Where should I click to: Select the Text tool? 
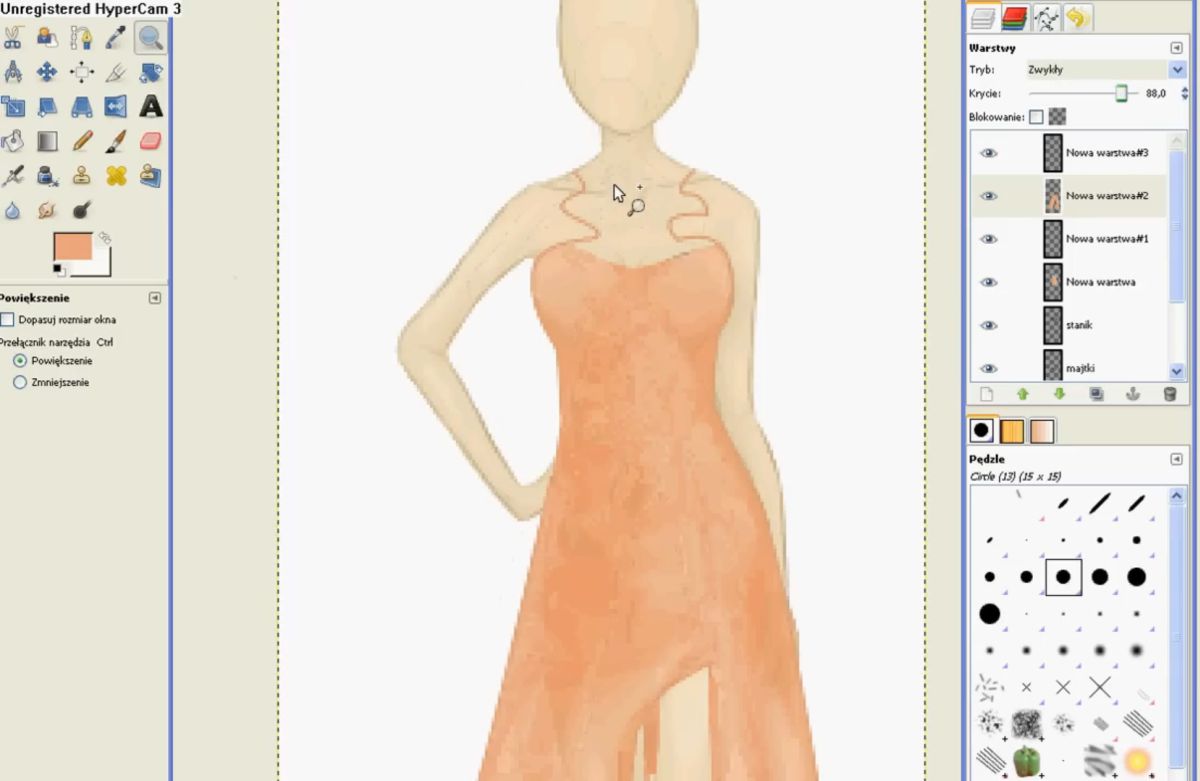click(150, 106)
